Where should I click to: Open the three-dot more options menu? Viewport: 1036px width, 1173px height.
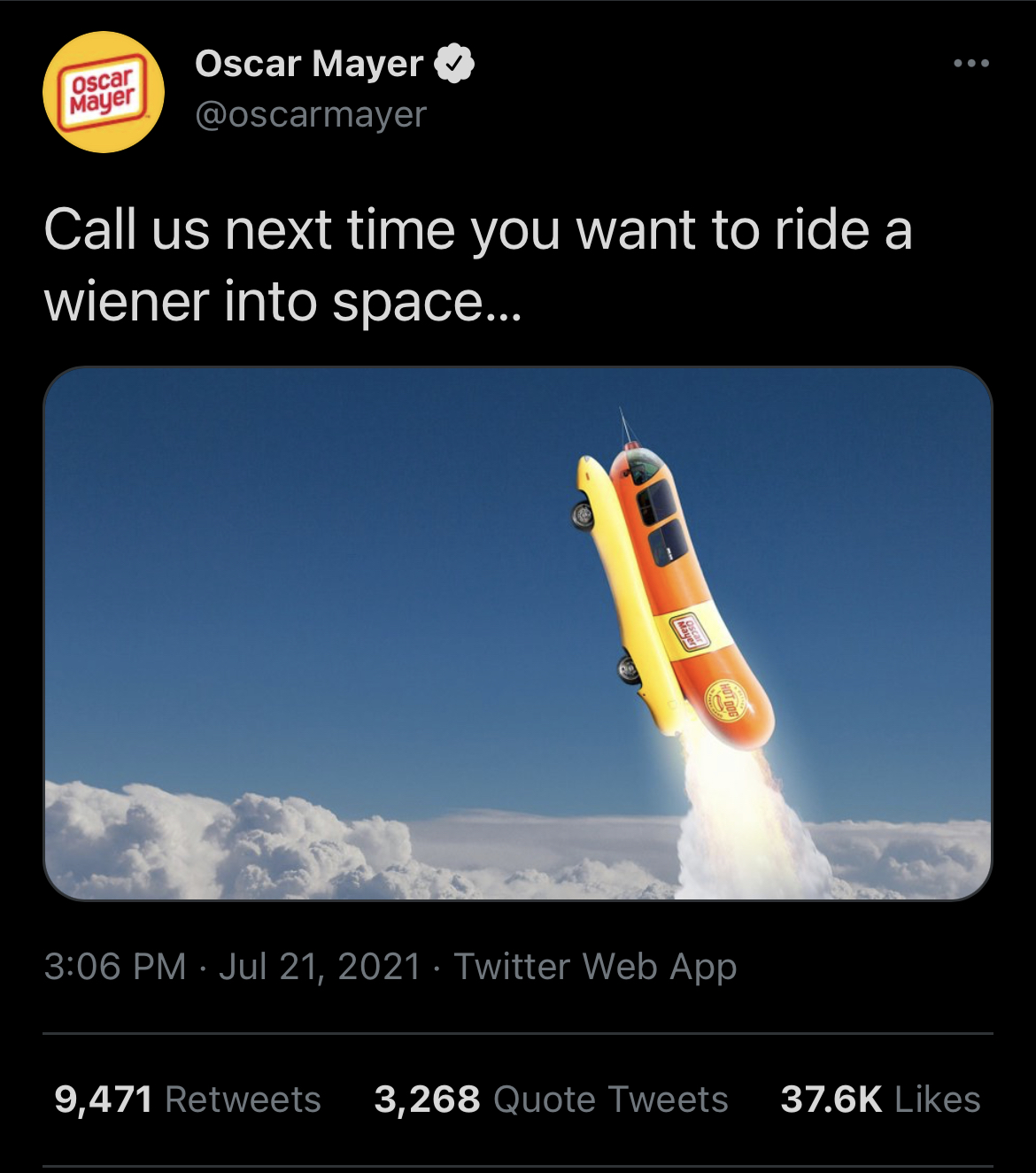click(971, 64)
